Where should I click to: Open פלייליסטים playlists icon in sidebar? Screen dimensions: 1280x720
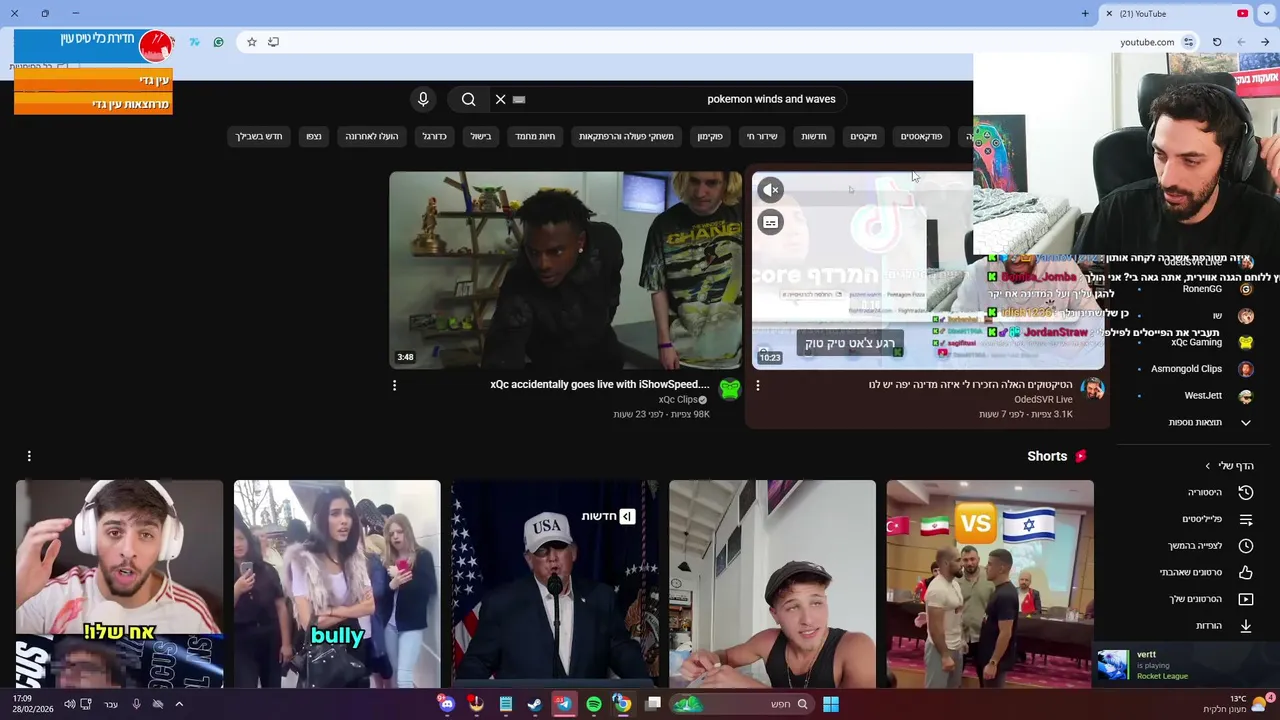(1246, 519)
